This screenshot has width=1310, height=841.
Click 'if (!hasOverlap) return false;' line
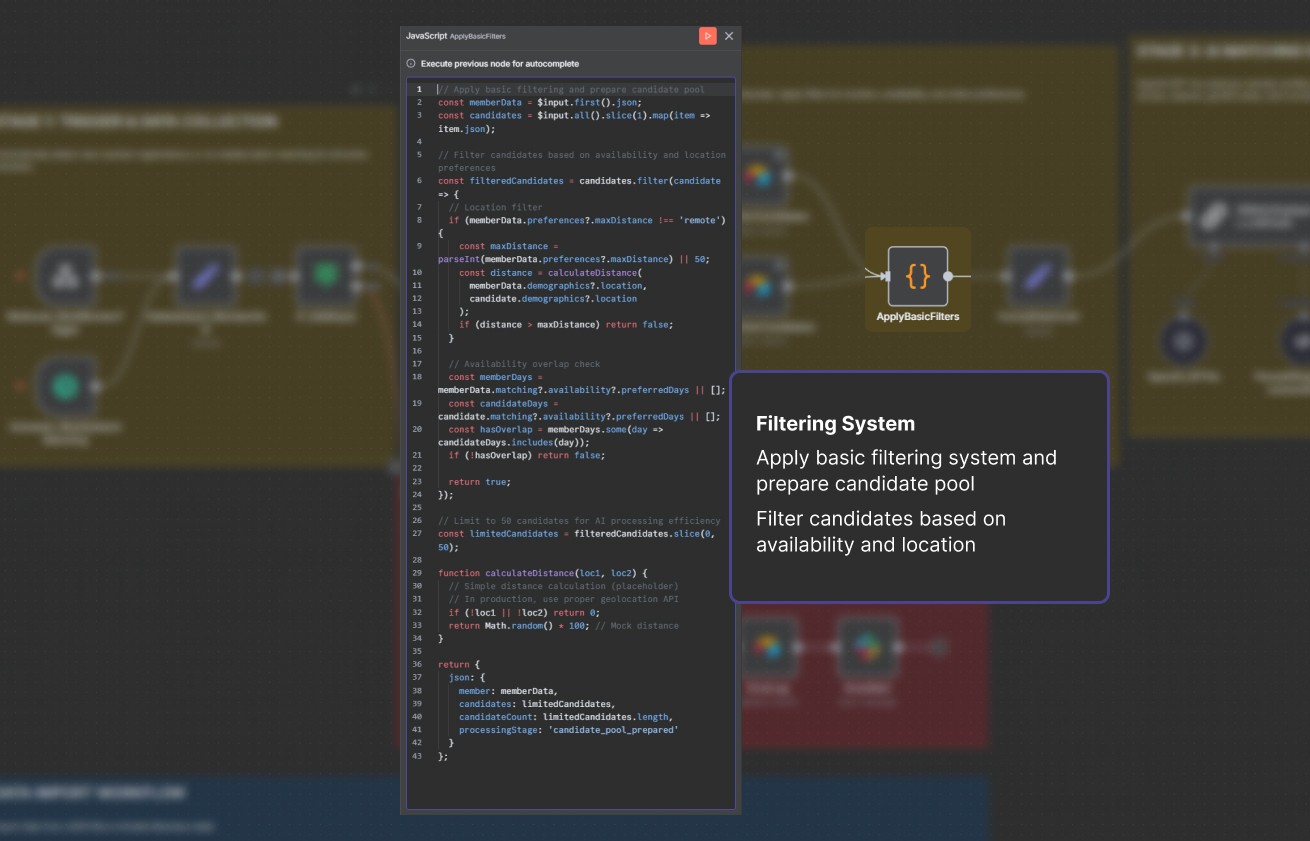(x=527, y=455)
